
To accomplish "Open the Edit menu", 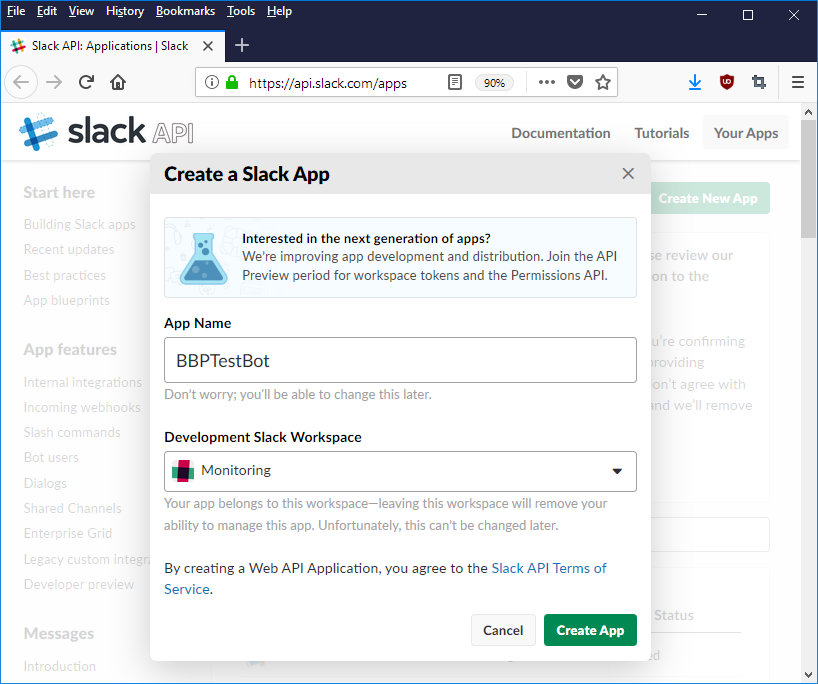I will [x=46, y=11].
